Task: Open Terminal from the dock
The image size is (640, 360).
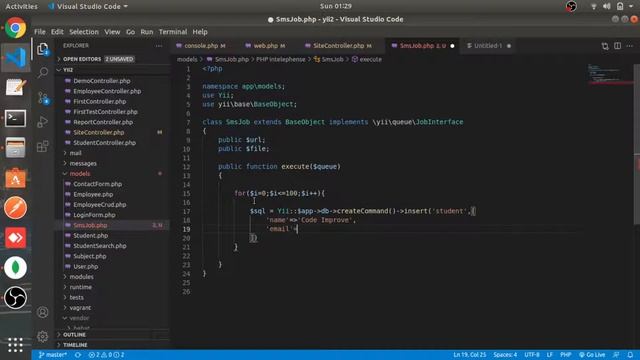Action: (x=16, y=118)
